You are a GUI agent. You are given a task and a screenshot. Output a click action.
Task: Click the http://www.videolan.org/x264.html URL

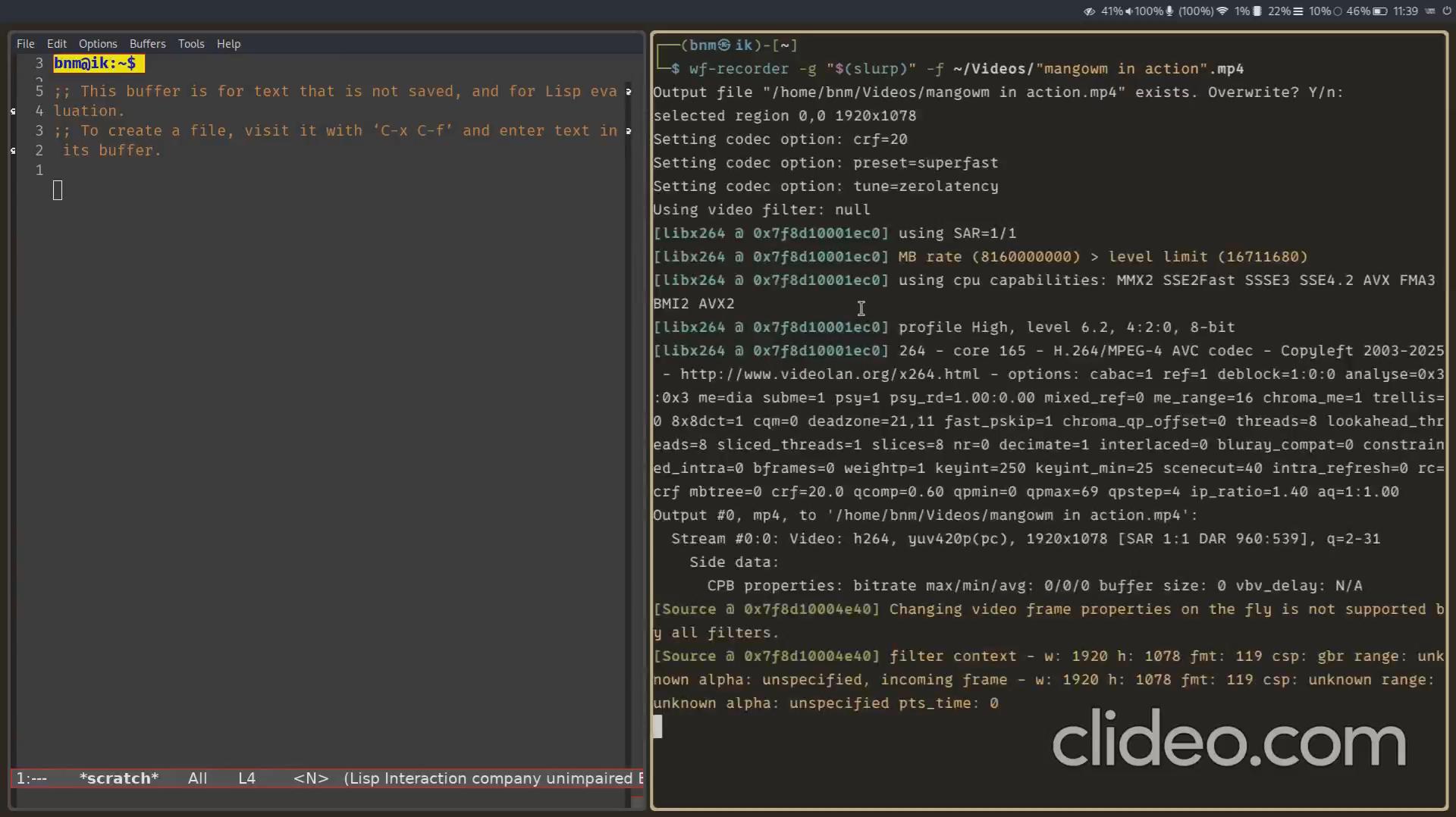coord(830,374)
